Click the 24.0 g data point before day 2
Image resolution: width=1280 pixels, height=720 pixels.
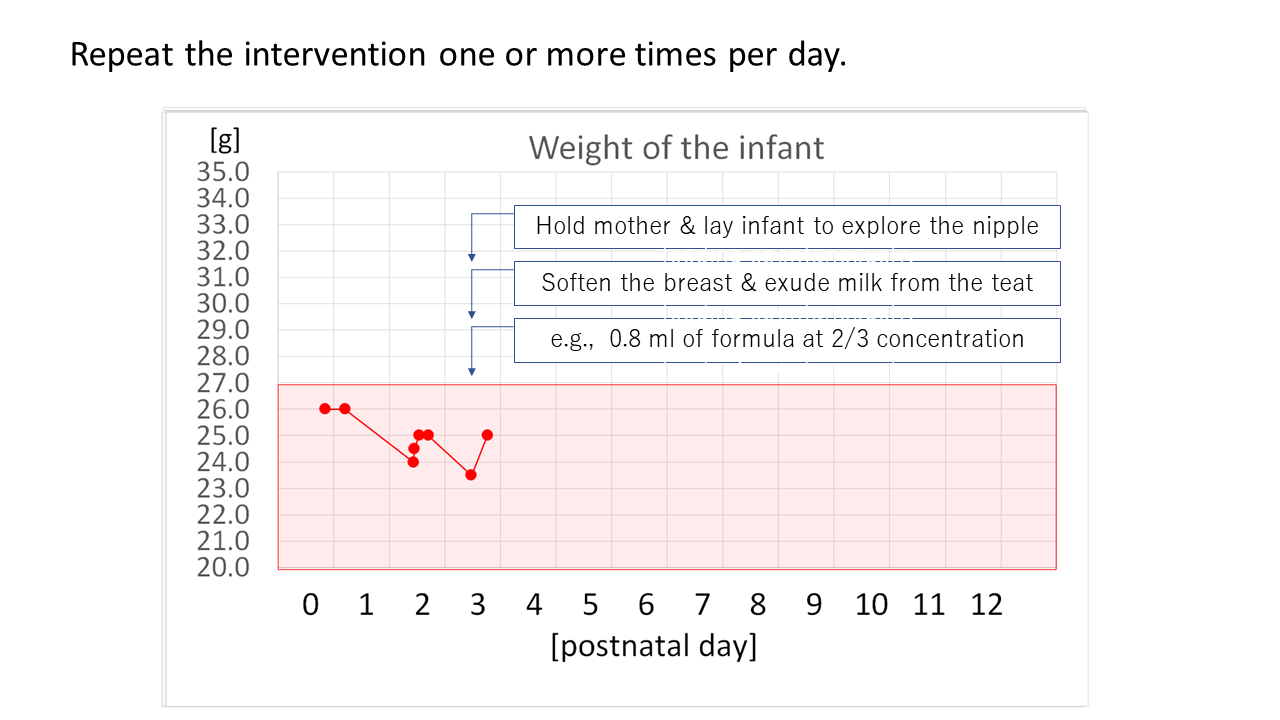413,462
